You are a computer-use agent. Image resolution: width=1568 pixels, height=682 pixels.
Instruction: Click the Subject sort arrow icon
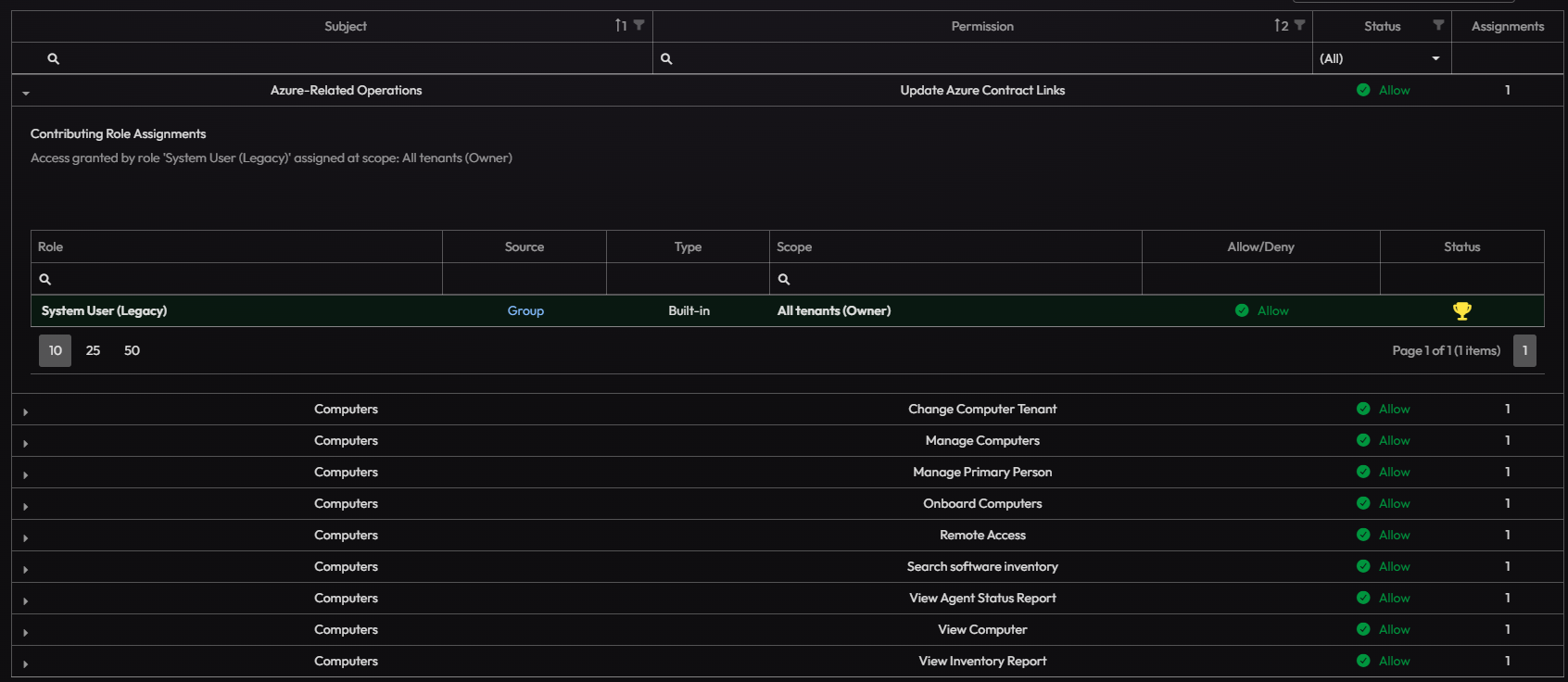(621, 25)
